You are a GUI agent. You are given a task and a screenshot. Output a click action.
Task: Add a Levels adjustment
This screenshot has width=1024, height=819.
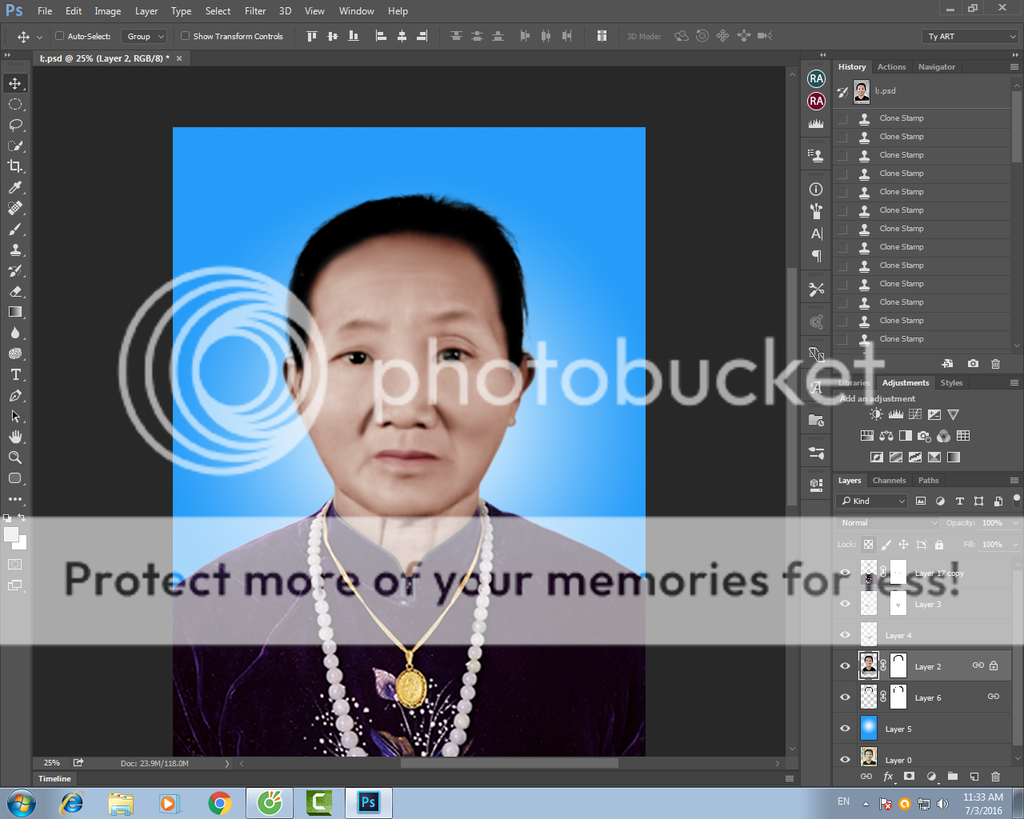[x=895, y=414]
